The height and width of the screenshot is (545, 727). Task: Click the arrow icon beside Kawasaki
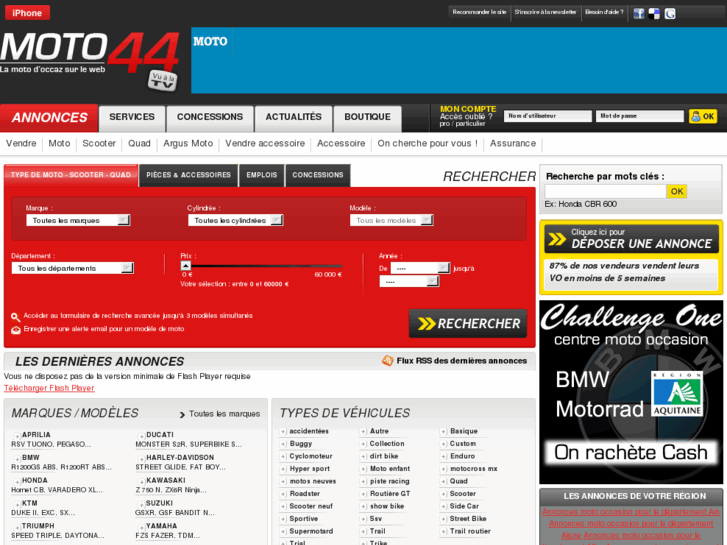pyautogui.click(x=141, y=481)
